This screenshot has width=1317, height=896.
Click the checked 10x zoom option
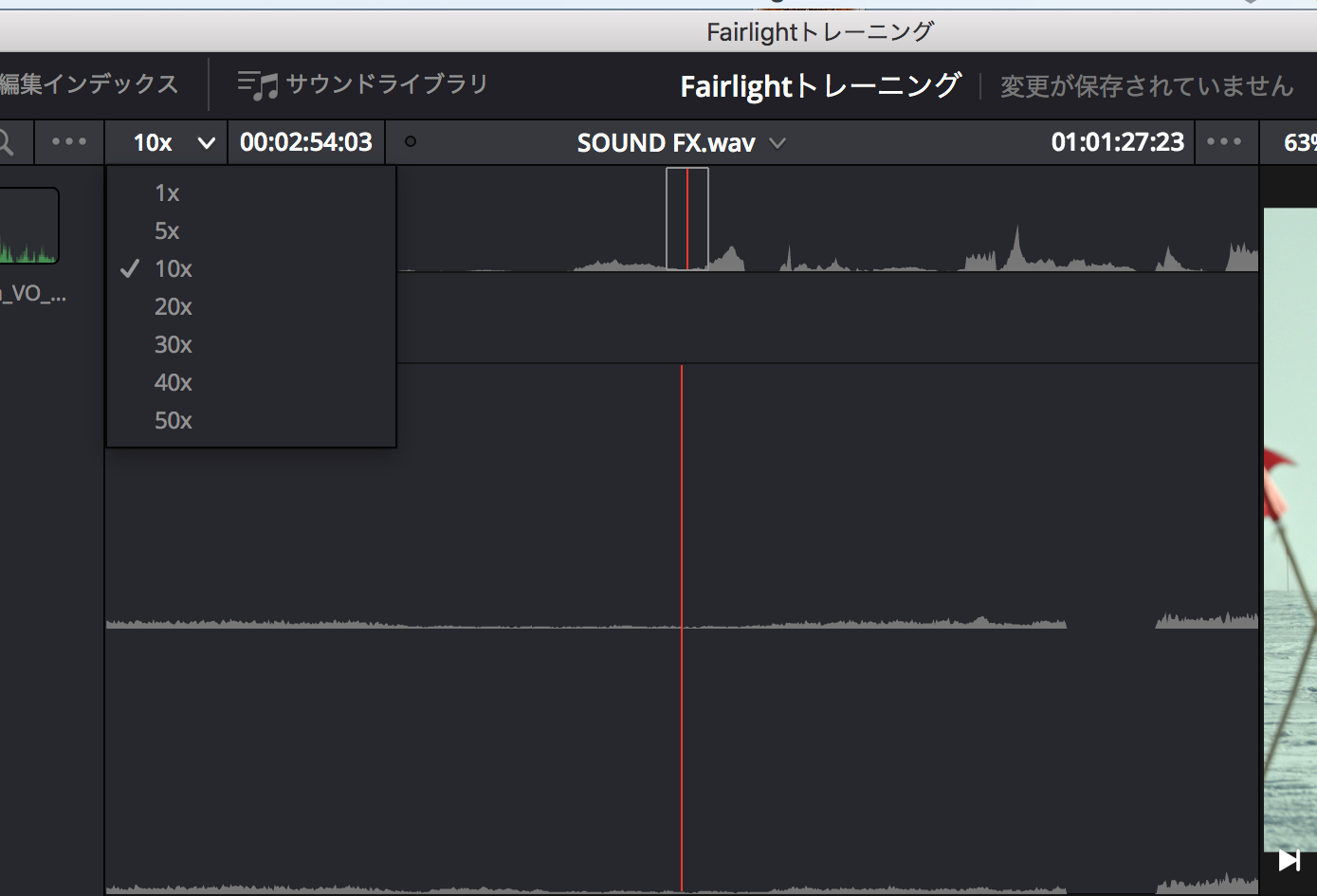pyautogui.click(x=173, y=269)
